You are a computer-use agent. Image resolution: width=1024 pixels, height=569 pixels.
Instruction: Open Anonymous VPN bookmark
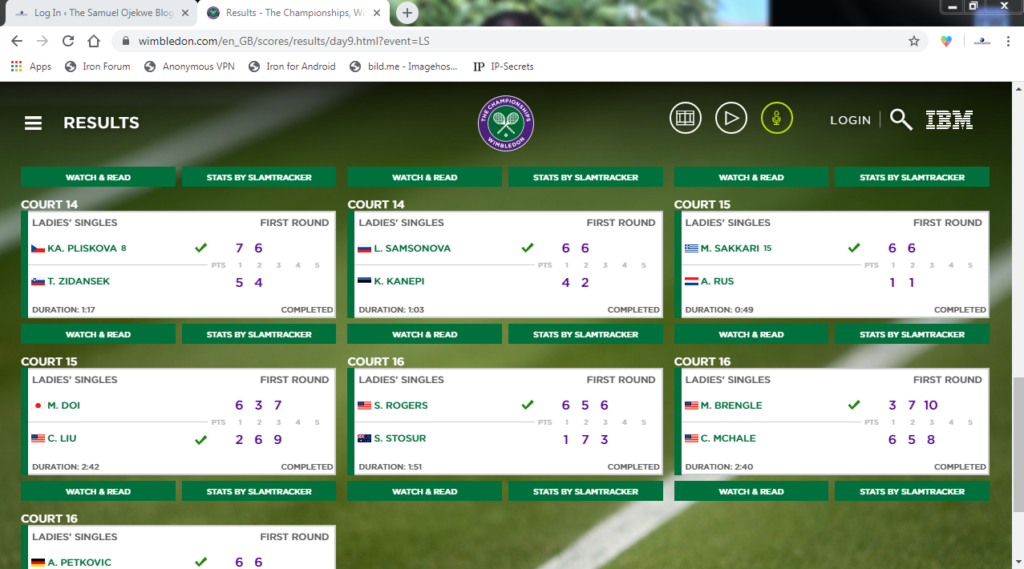[189, 67]
